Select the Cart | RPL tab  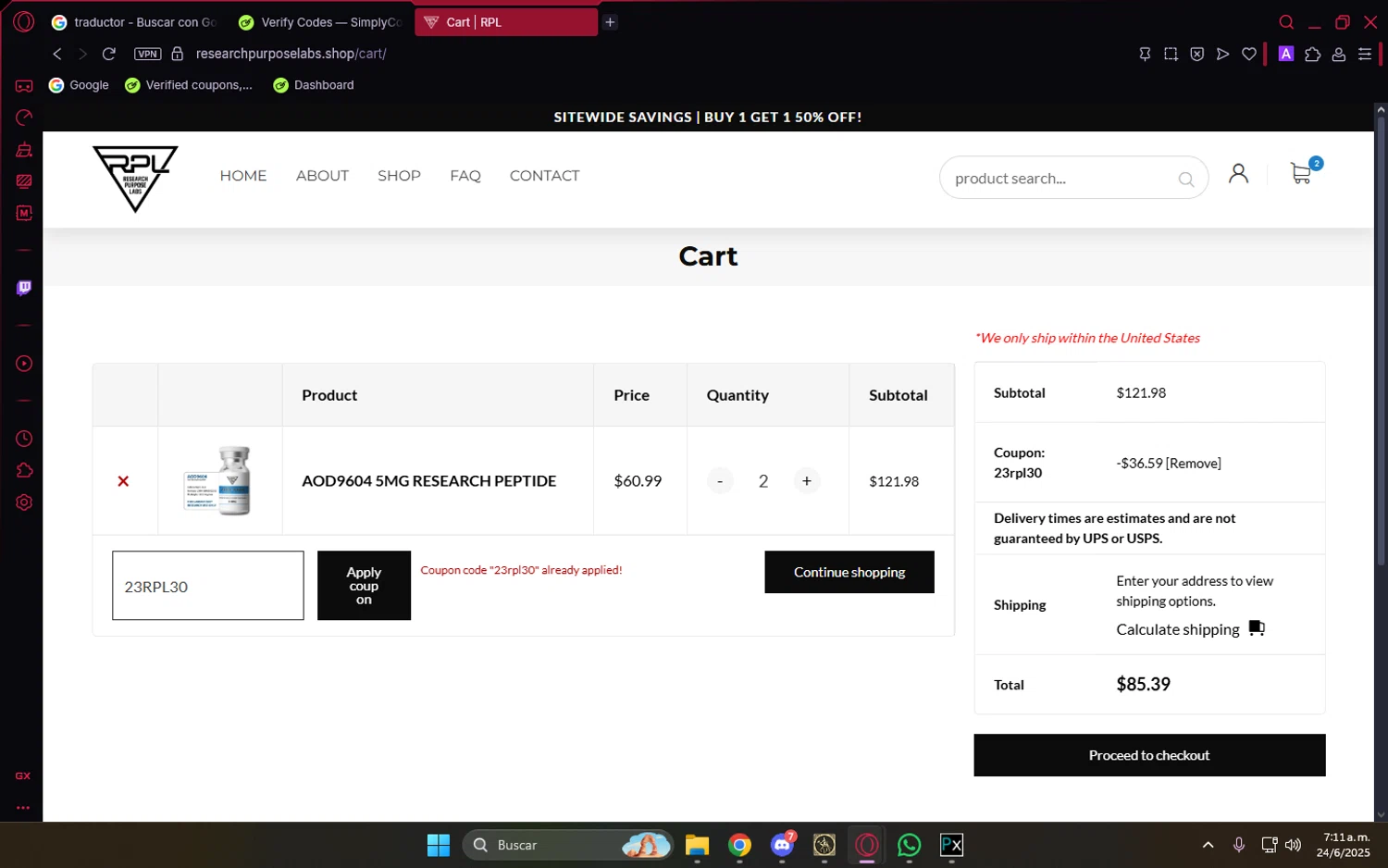(x=505, y=22)
